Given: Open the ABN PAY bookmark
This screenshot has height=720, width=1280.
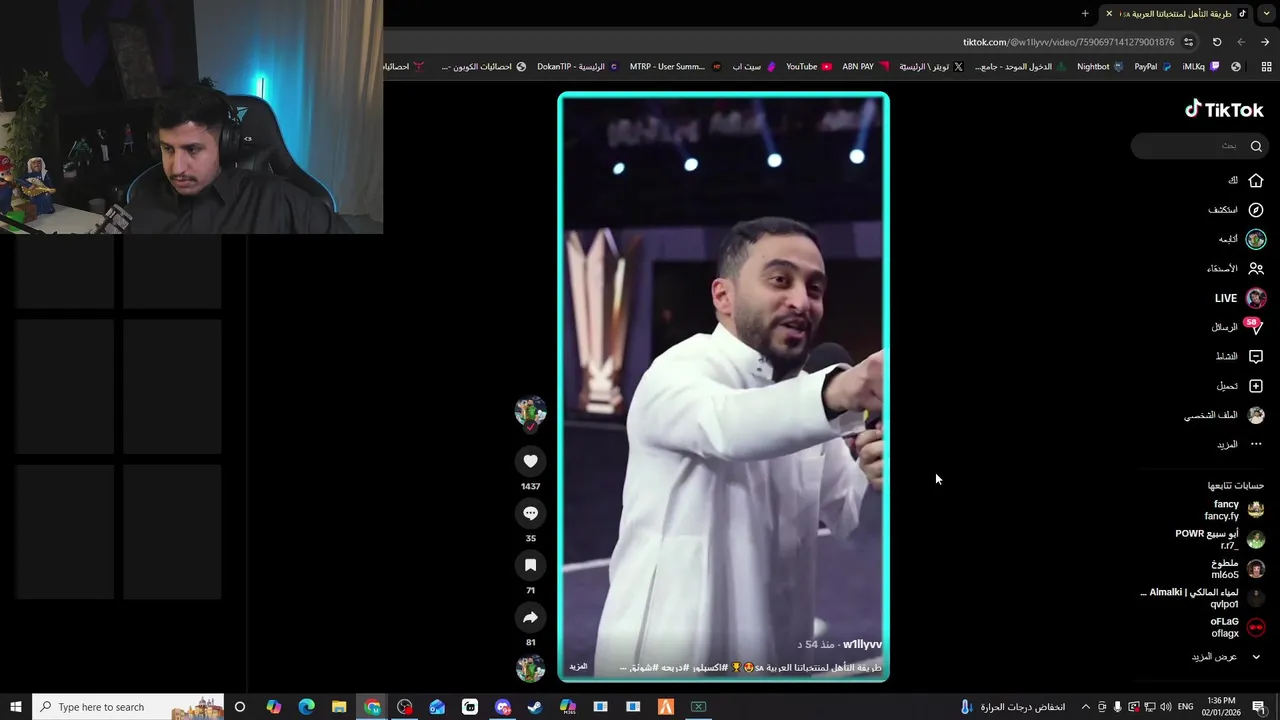Looking at the screenshot, I should pos(865,67).
